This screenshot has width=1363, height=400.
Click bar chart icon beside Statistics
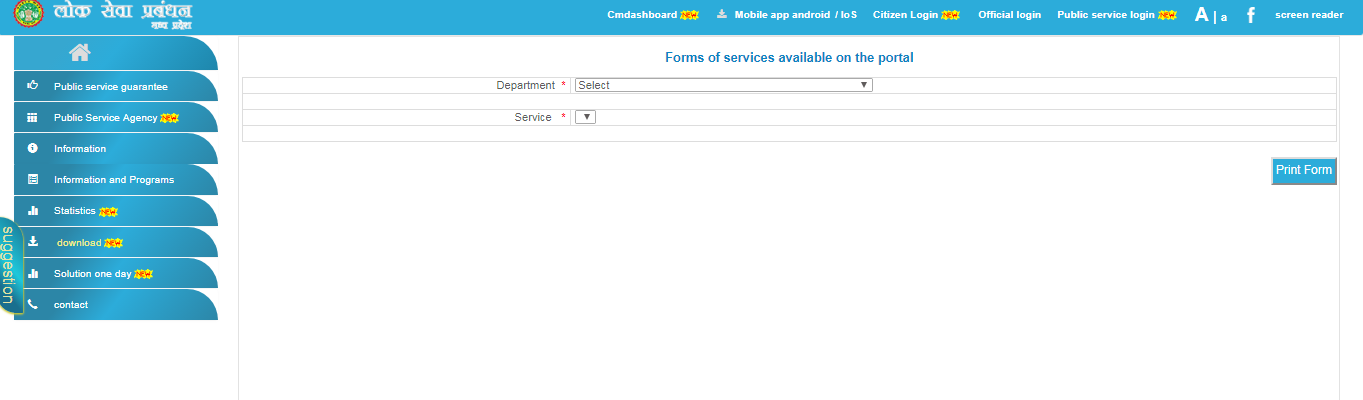click(x=33, y=211)
